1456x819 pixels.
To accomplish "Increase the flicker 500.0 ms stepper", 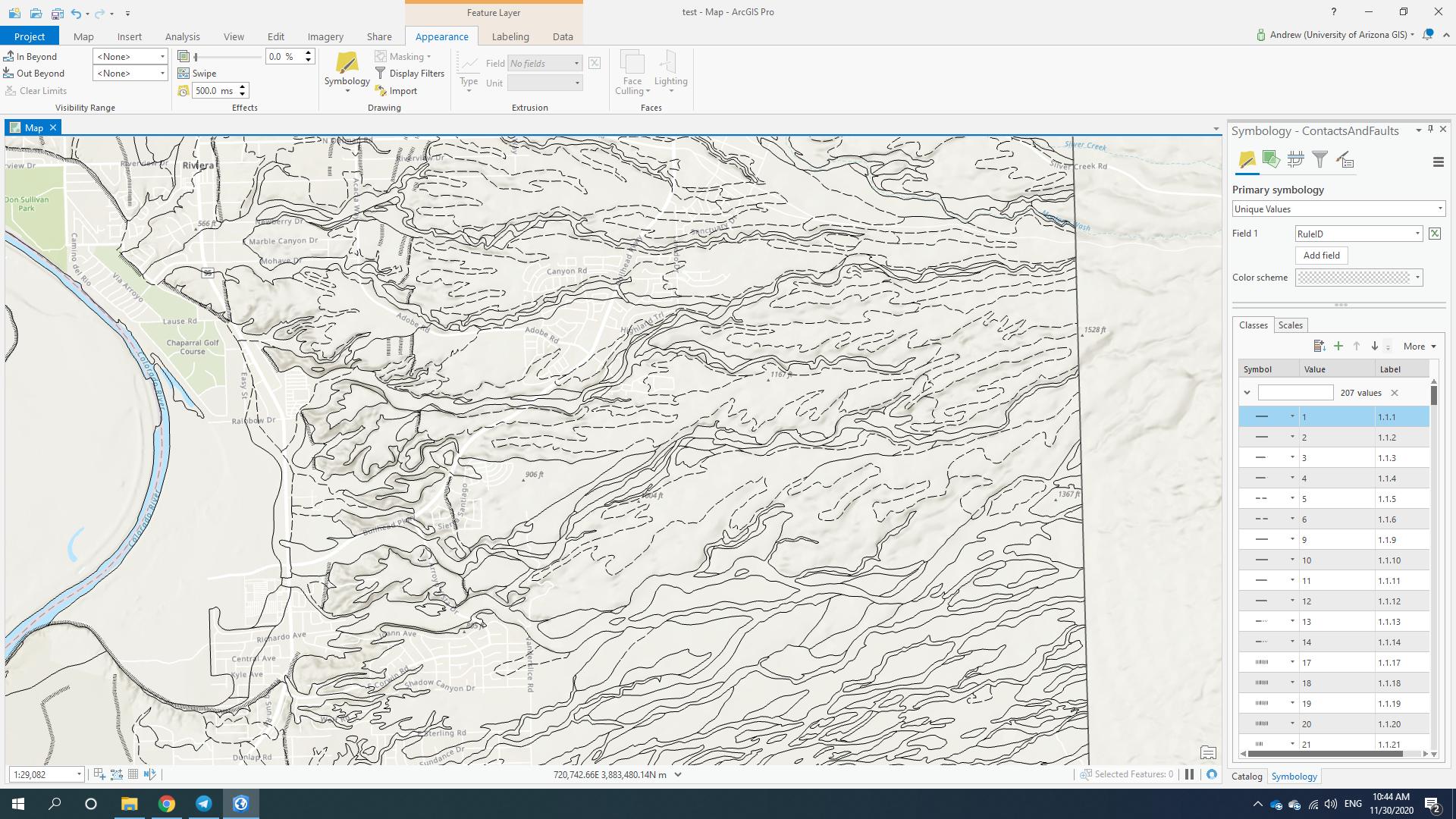I will tap(243, 87).
